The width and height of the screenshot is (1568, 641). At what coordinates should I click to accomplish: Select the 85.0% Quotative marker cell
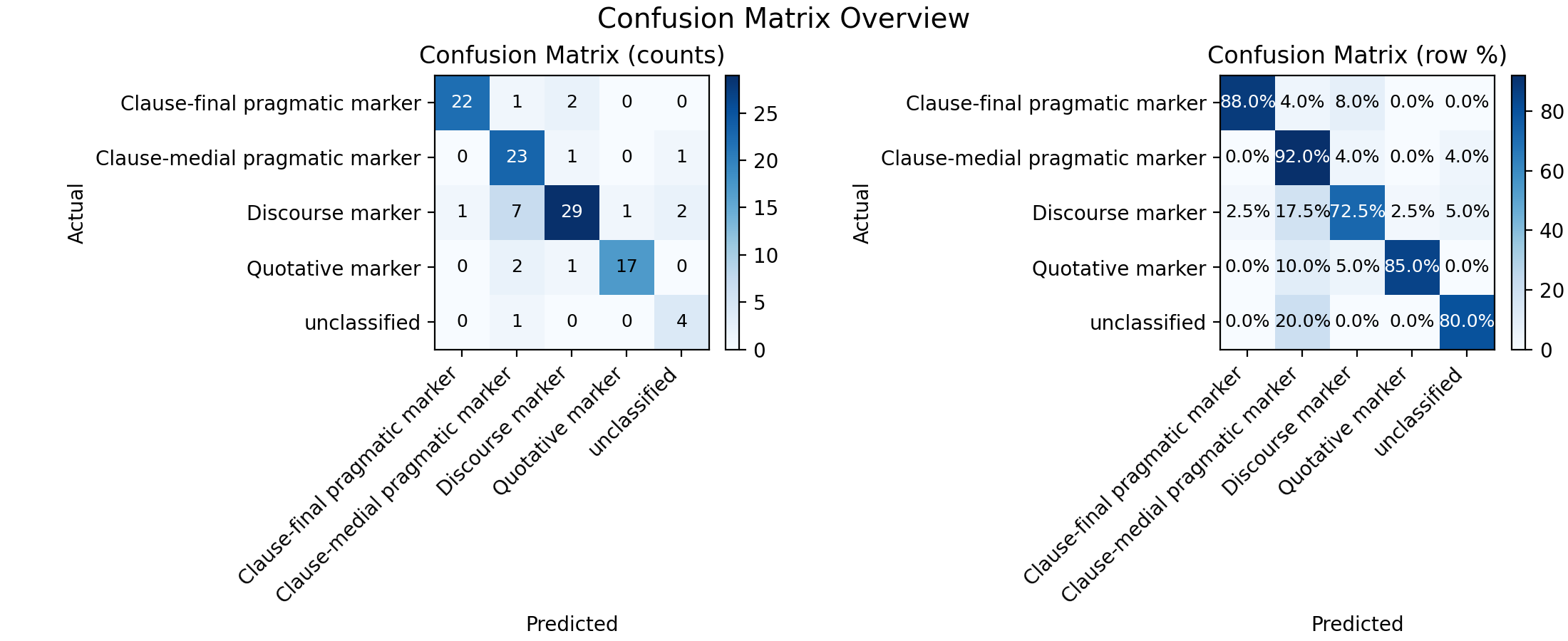tap(1412, 267)
